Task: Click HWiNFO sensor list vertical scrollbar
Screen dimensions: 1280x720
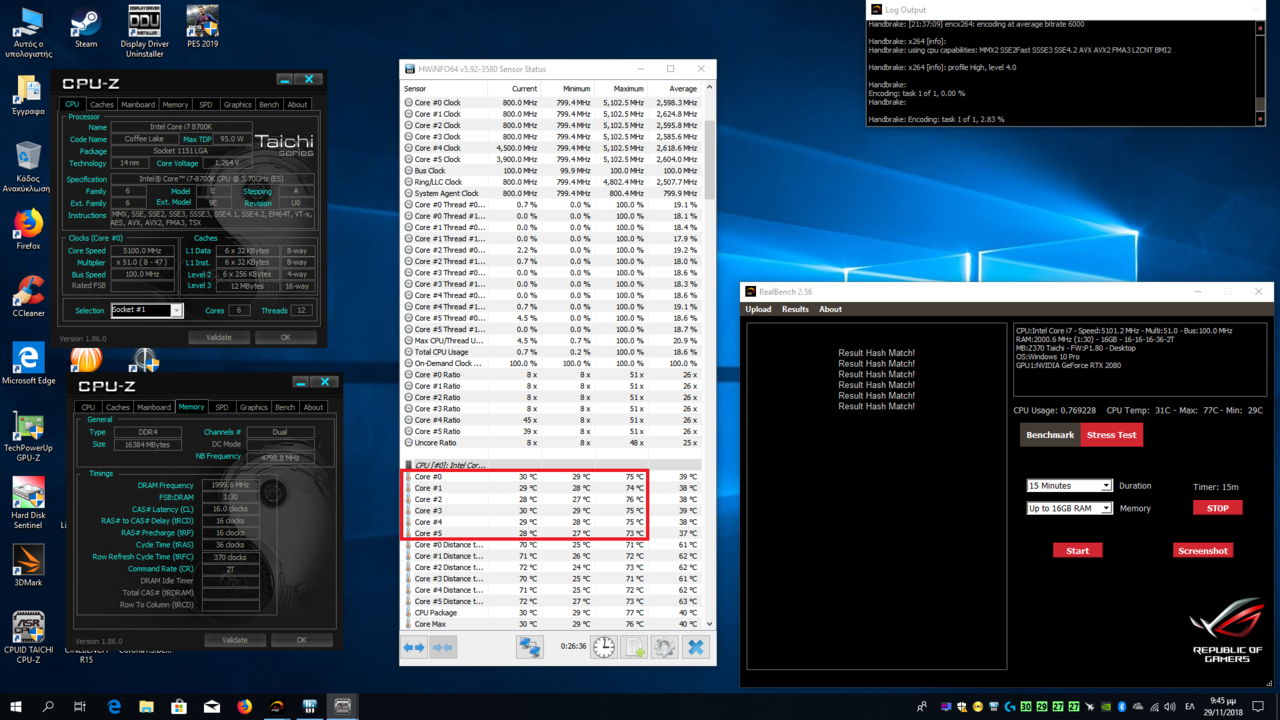Action: tap(710, 355)
